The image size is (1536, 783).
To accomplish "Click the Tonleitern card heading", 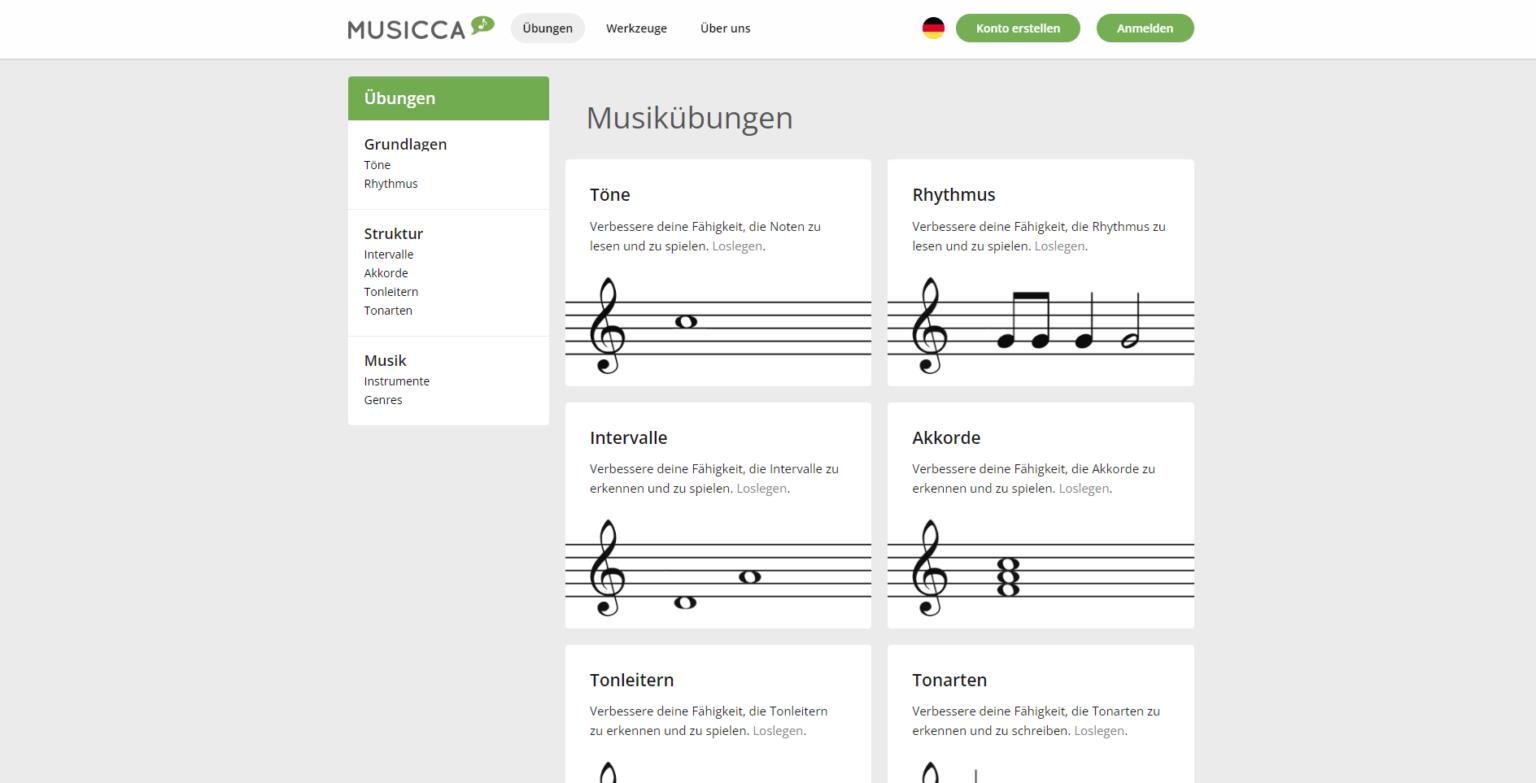I will pyautogui.click(x=632, y=680).
